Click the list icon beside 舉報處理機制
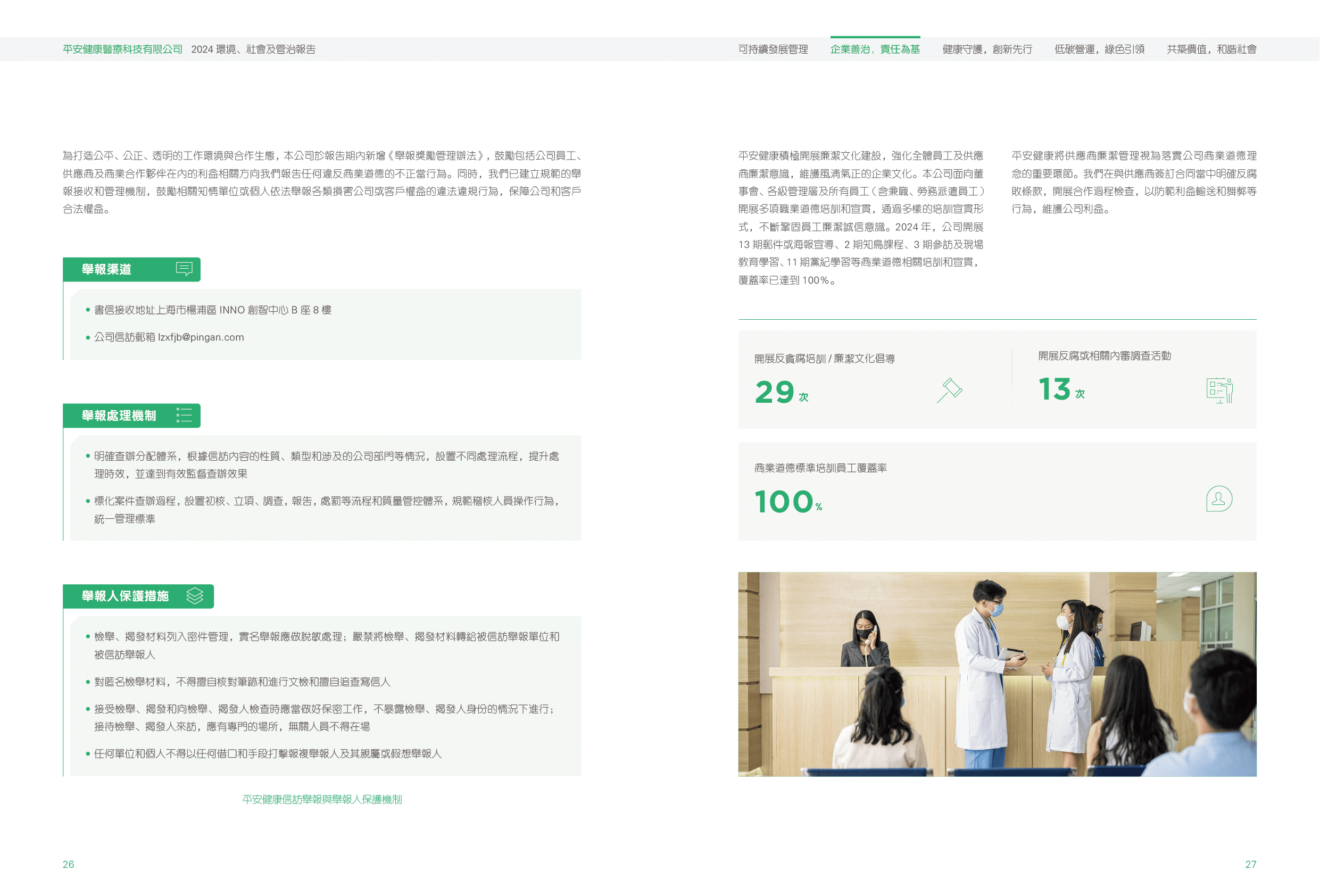 184,416
